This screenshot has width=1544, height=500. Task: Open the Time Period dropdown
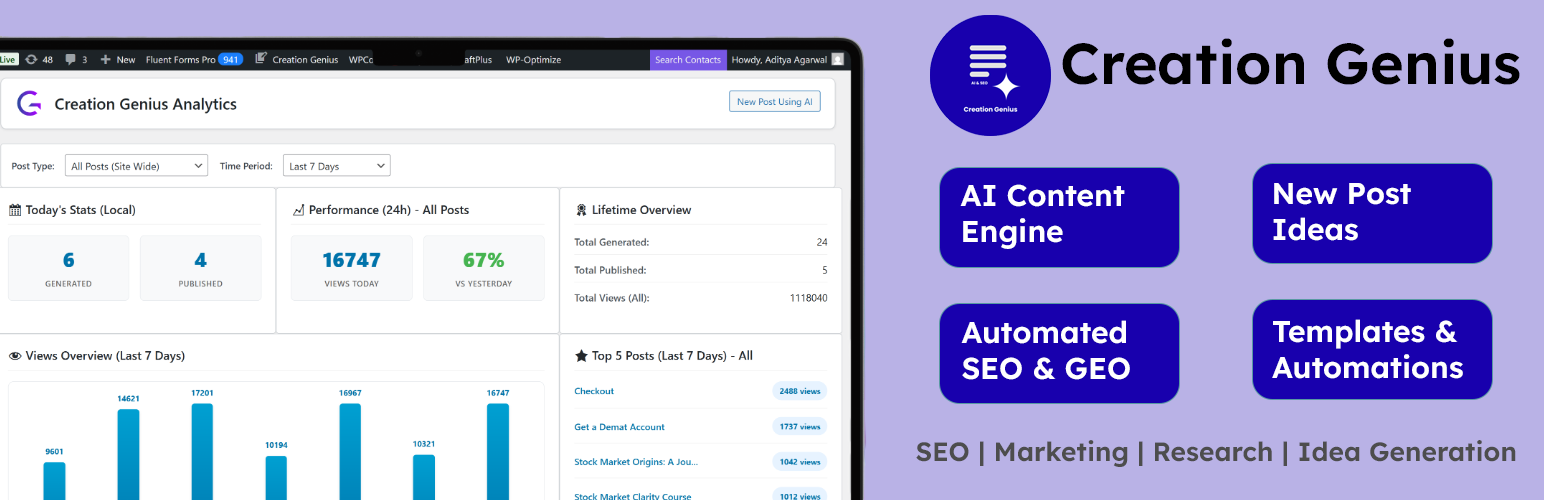coord(336,166)
